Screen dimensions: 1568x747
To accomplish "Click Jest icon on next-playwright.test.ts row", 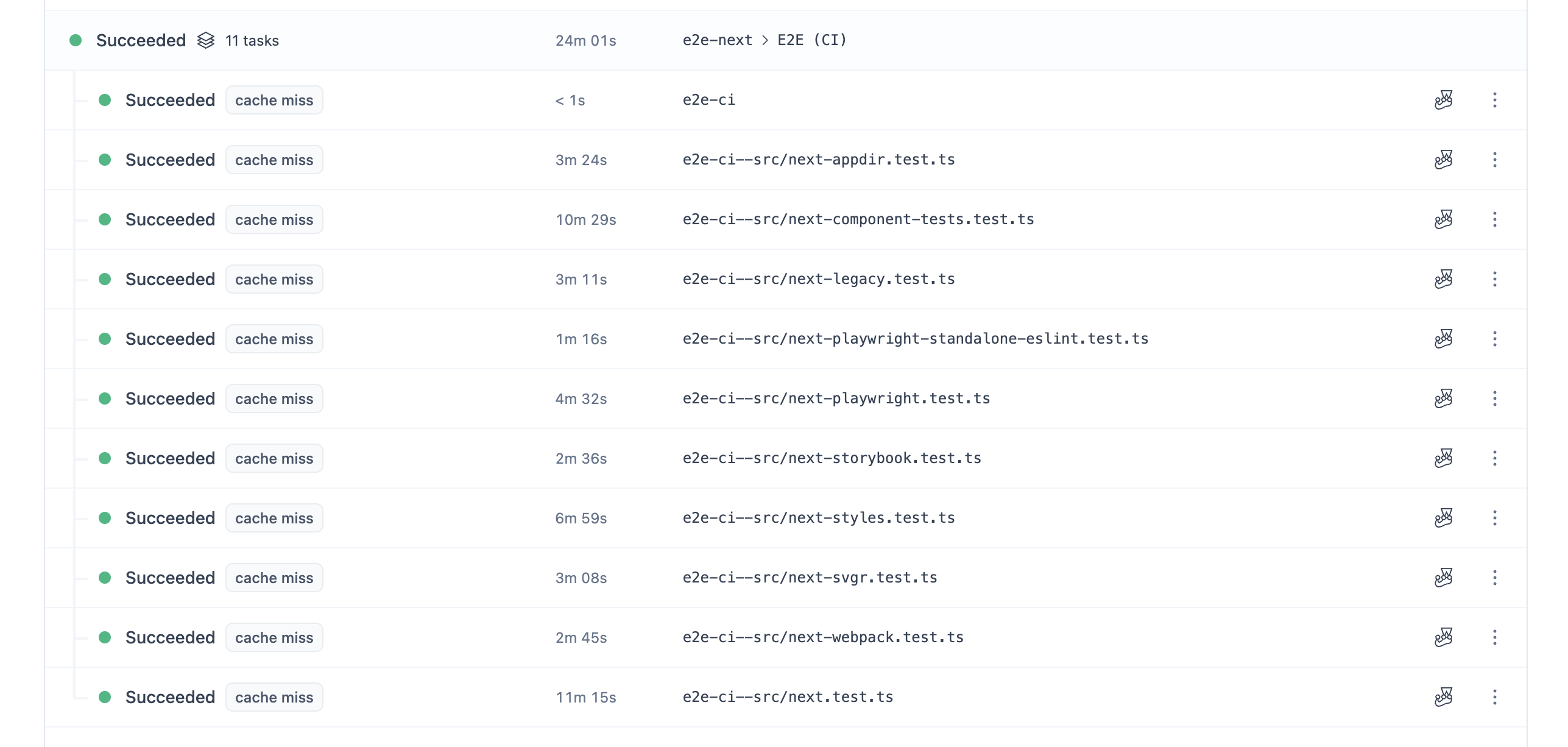I will tap(1443, 398).
